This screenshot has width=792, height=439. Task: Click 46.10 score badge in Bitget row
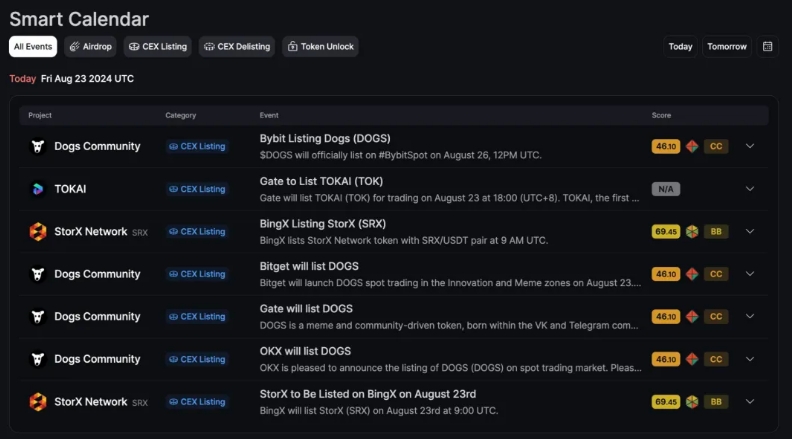[x=666, y=274]
